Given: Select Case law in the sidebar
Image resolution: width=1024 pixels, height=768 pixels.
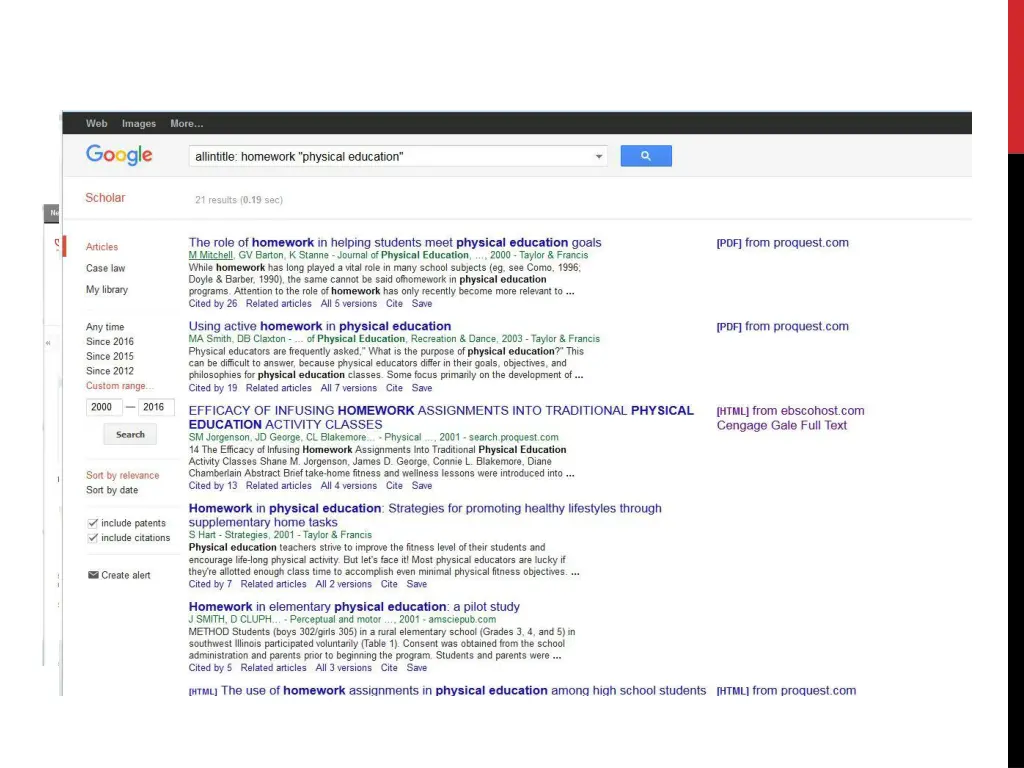Looking at the screenshot, I should (x=105, y=268).
